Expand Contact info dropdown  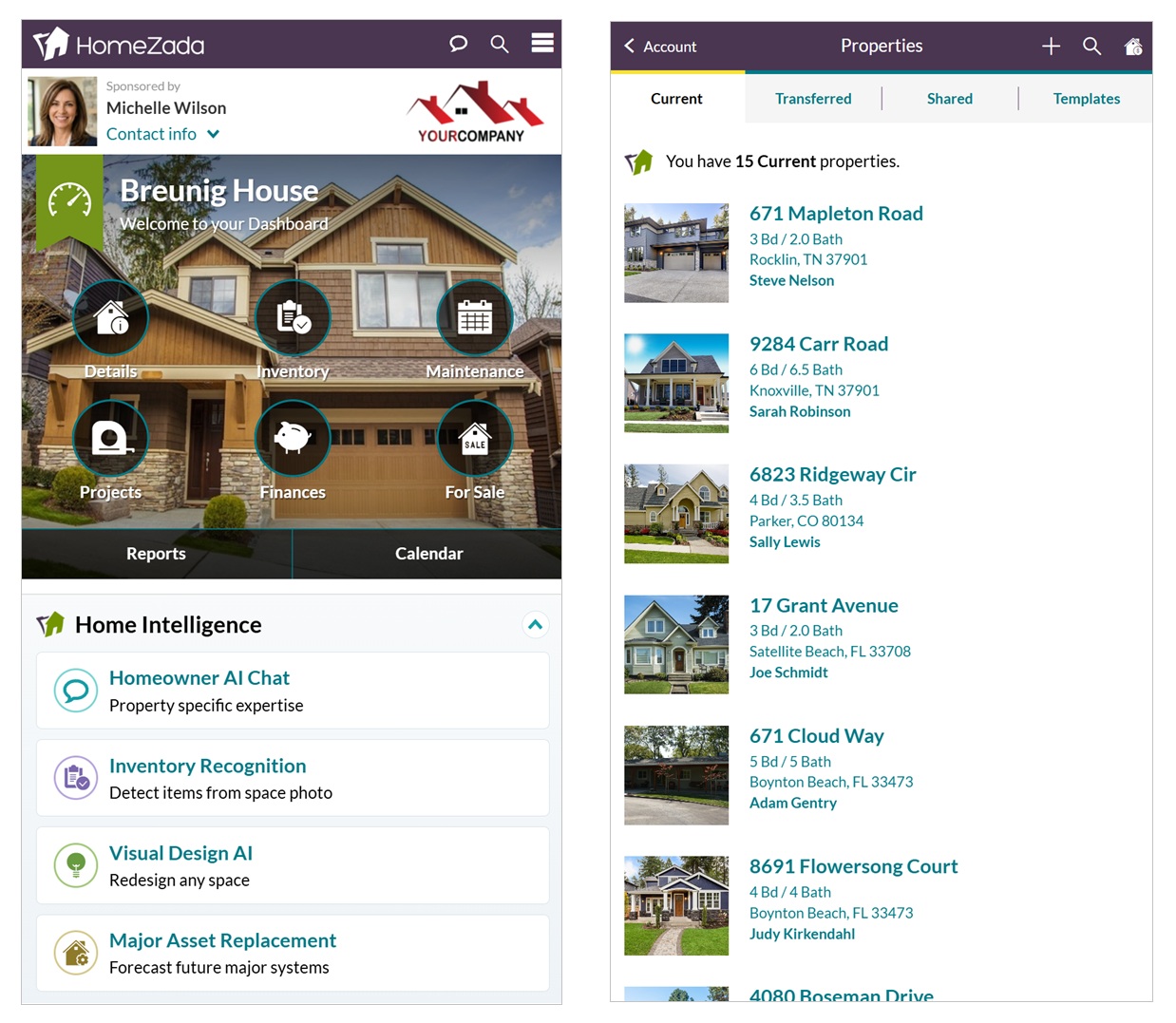pos(162,134)
